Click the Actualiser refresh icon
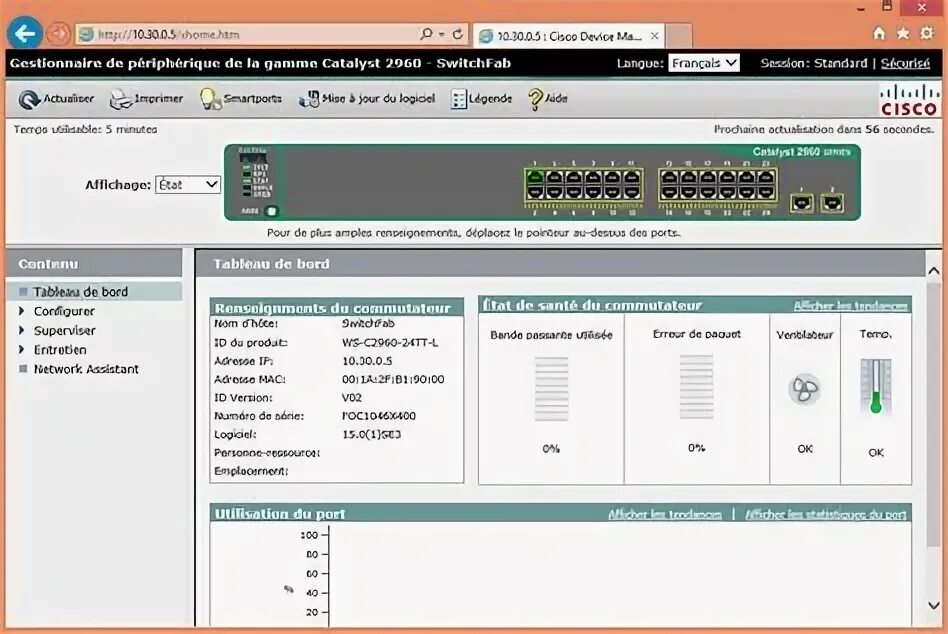This screenshot has width=948, height=634. (29, 98)
